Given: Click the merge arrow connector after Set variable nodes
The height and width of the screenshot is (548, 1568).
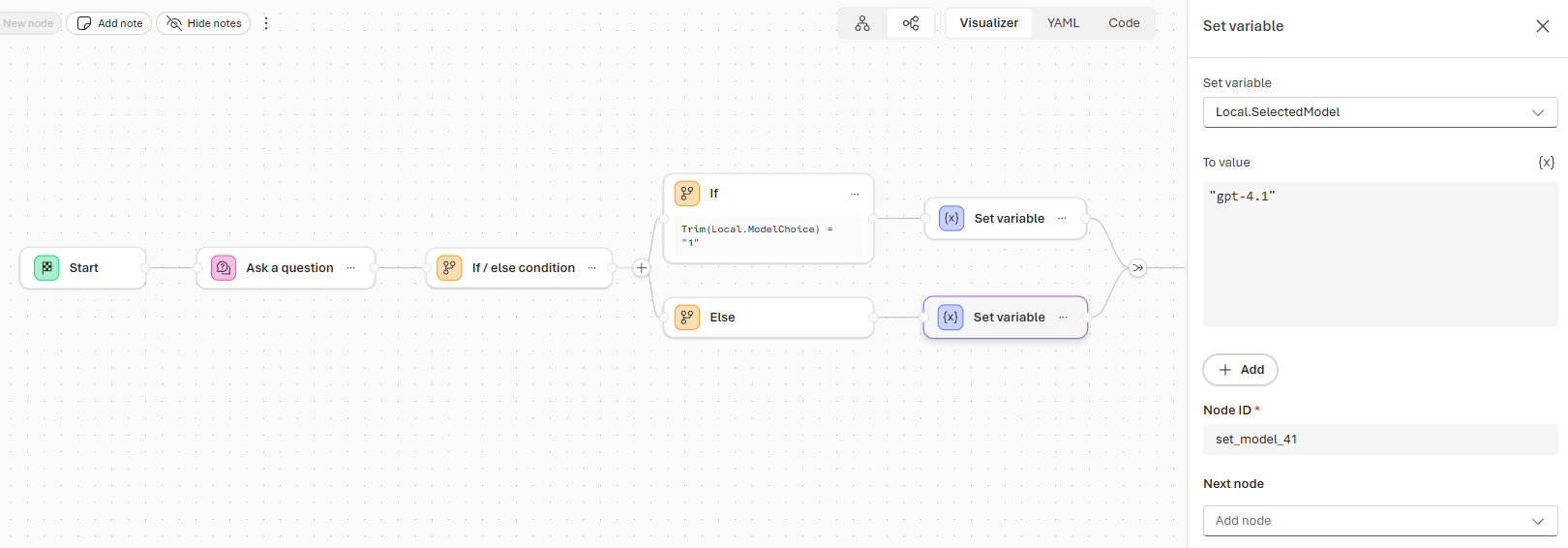Looking at the screenshot, I should (x=1137, y=268).
